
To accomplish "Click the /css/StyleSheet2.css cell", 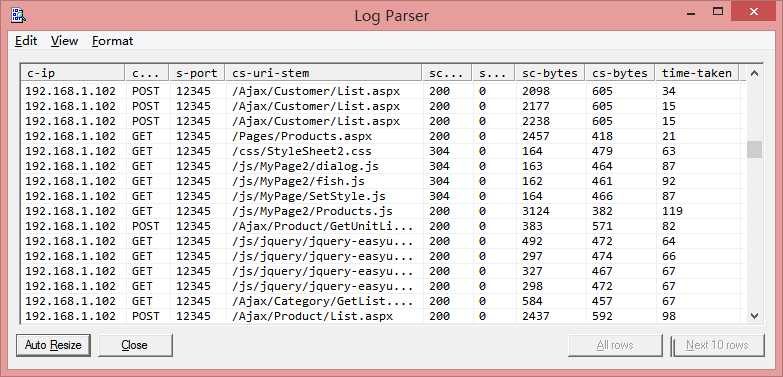I will point(302,151).
